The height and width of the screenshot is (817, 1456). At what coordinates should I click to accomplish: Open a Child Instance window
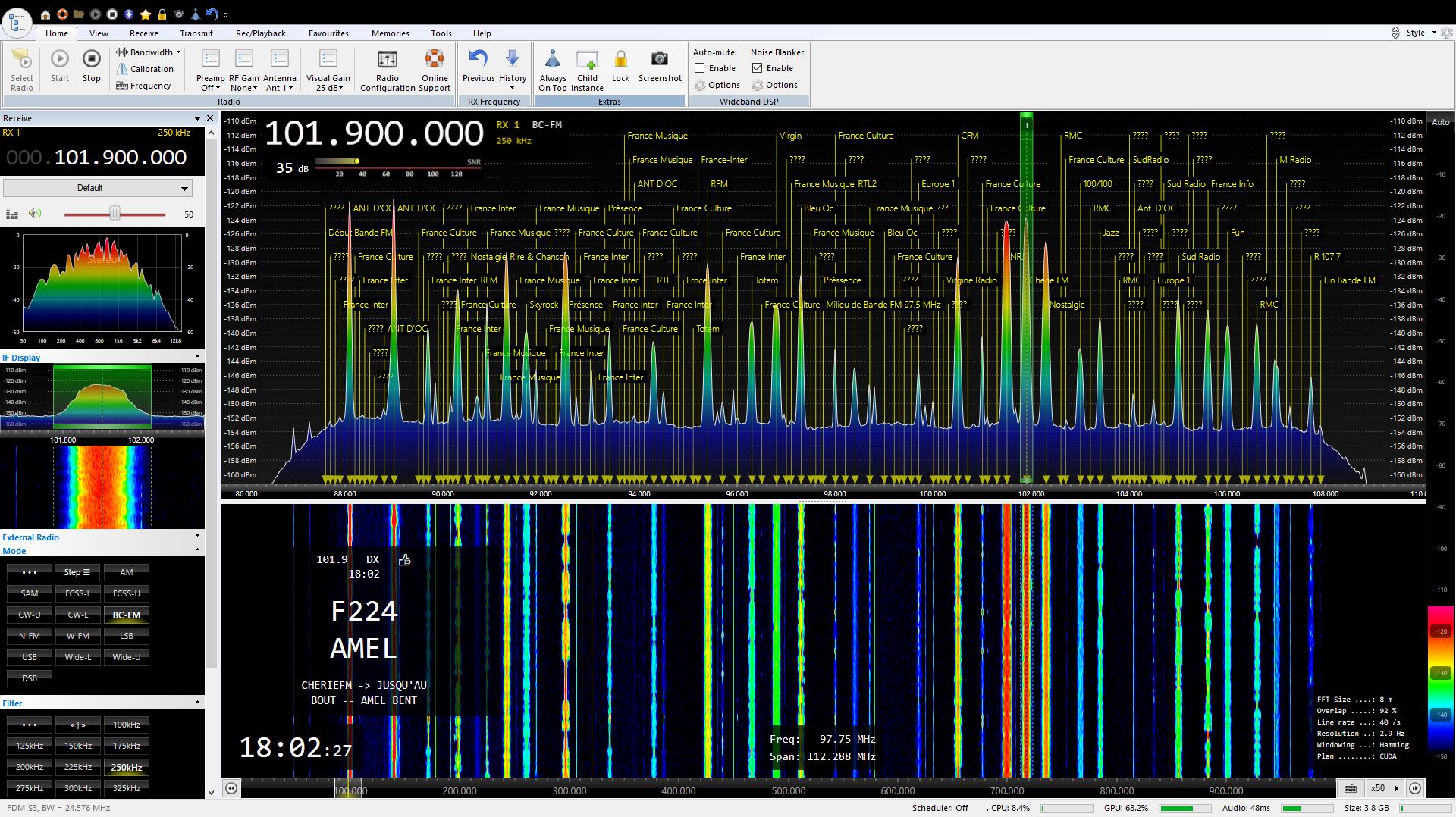click(x=587, y=61)
